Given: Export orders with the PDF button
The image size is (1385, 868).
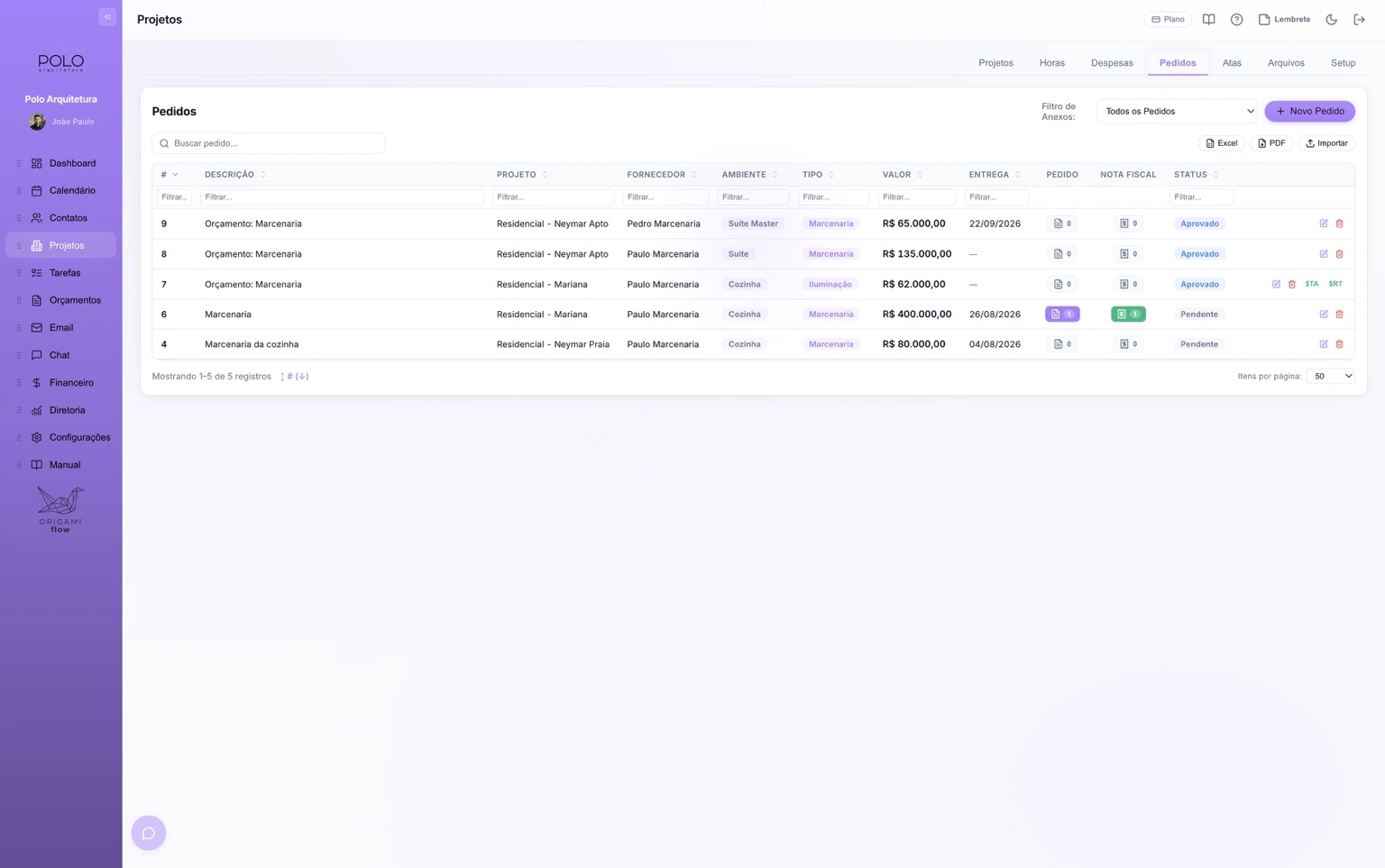Looking at the screenshot, I should (x=1271, y=143).
